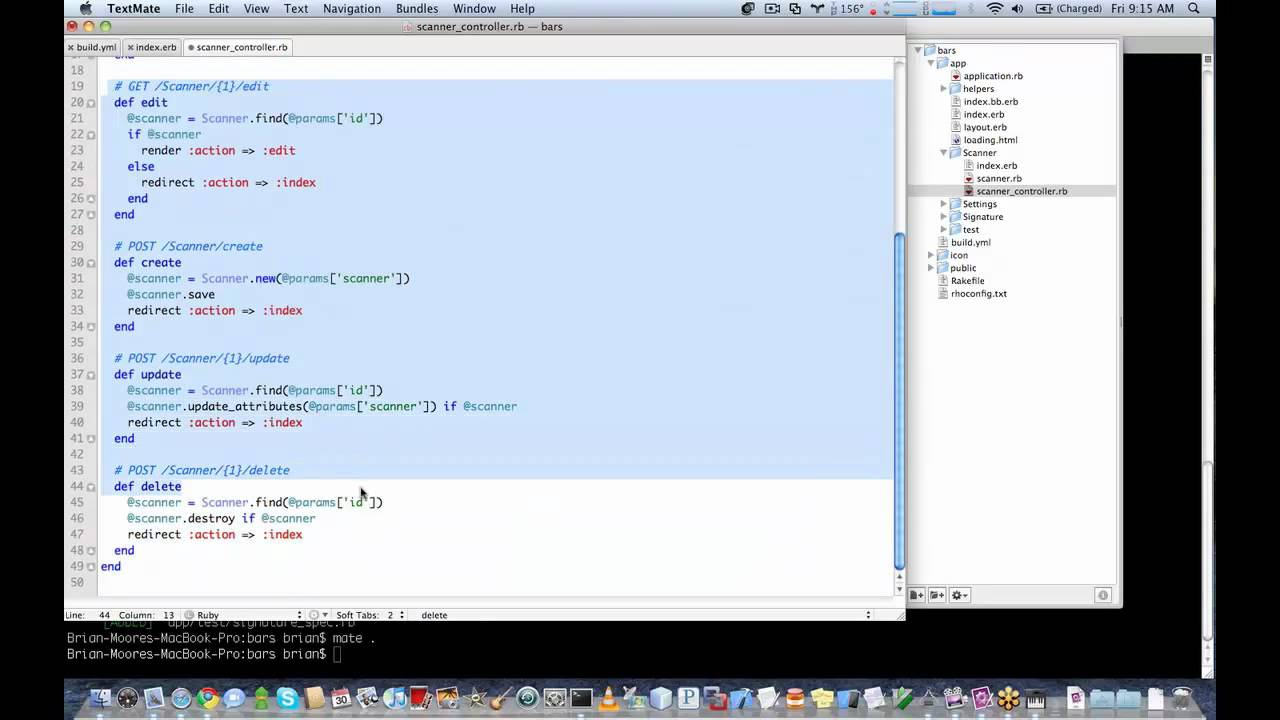This screenshot has height=720, width=1280.
Task: Toggle fold end marker on line 49
Action: (91, 566)
